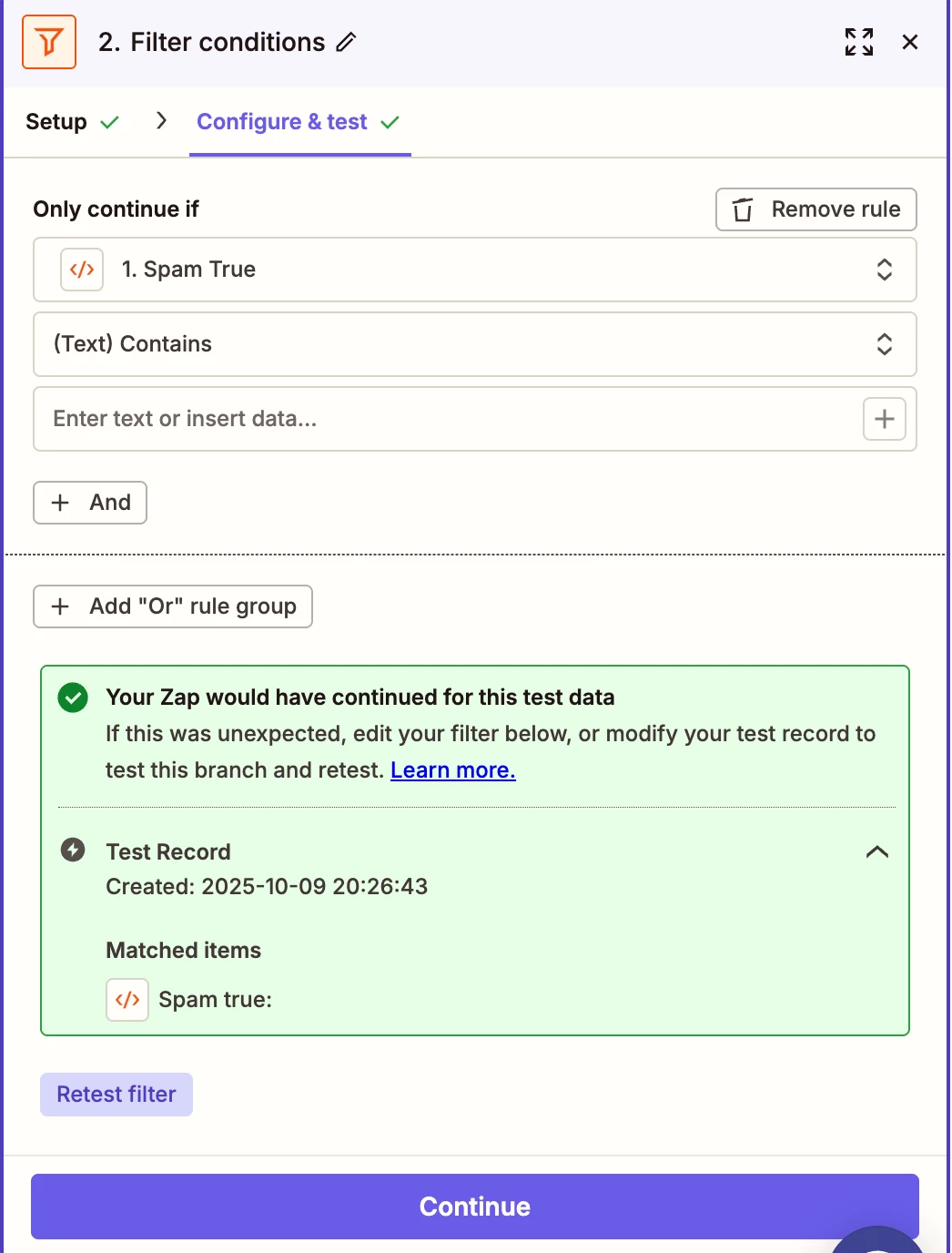Click the orange filter step icon
Image resolution: width=952 pixels, height=1253 pixels.
click(x=49, y=42)
